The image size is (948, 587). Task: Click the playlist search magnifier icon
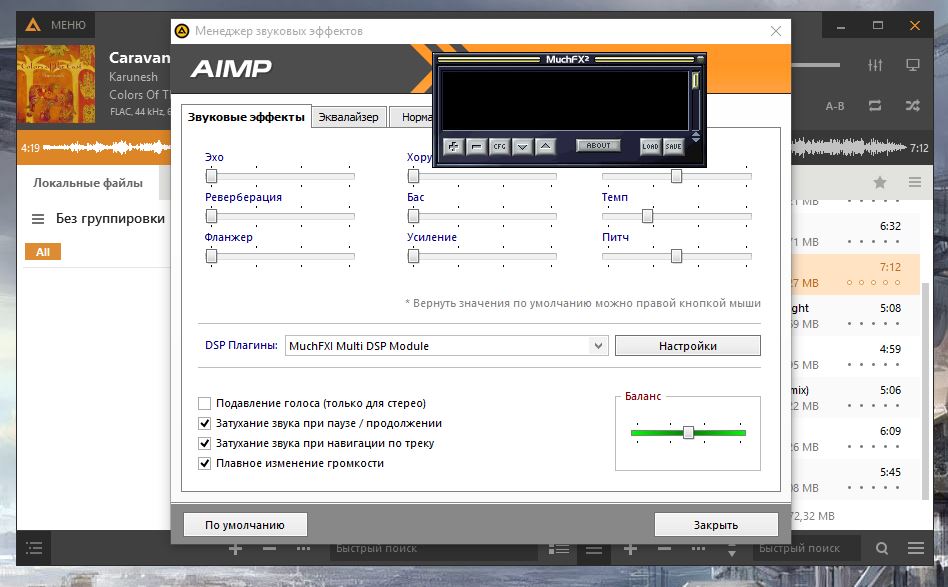[x=882, y=548]
